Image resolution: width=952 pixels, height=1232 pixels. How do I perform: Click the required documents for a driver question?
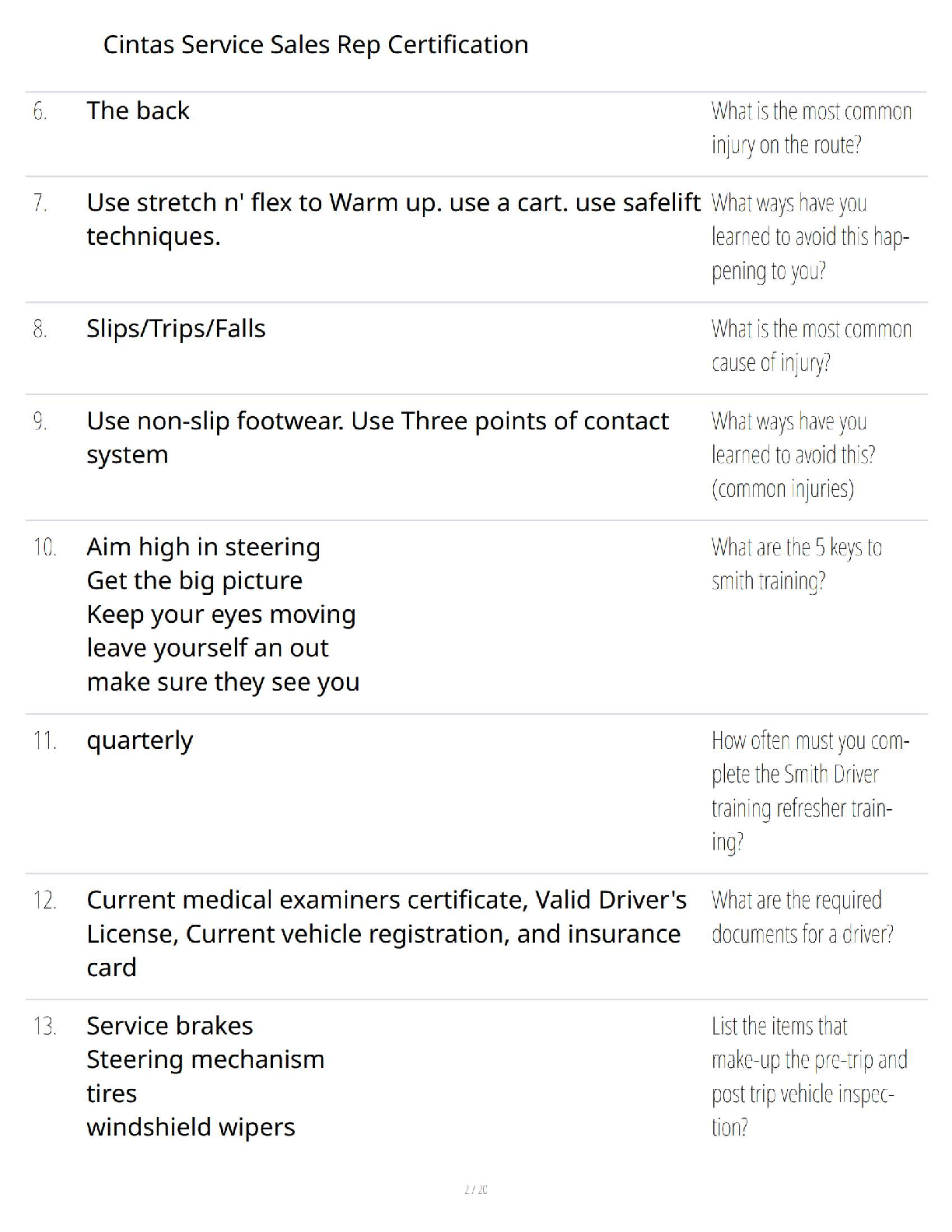pos(802,917)
